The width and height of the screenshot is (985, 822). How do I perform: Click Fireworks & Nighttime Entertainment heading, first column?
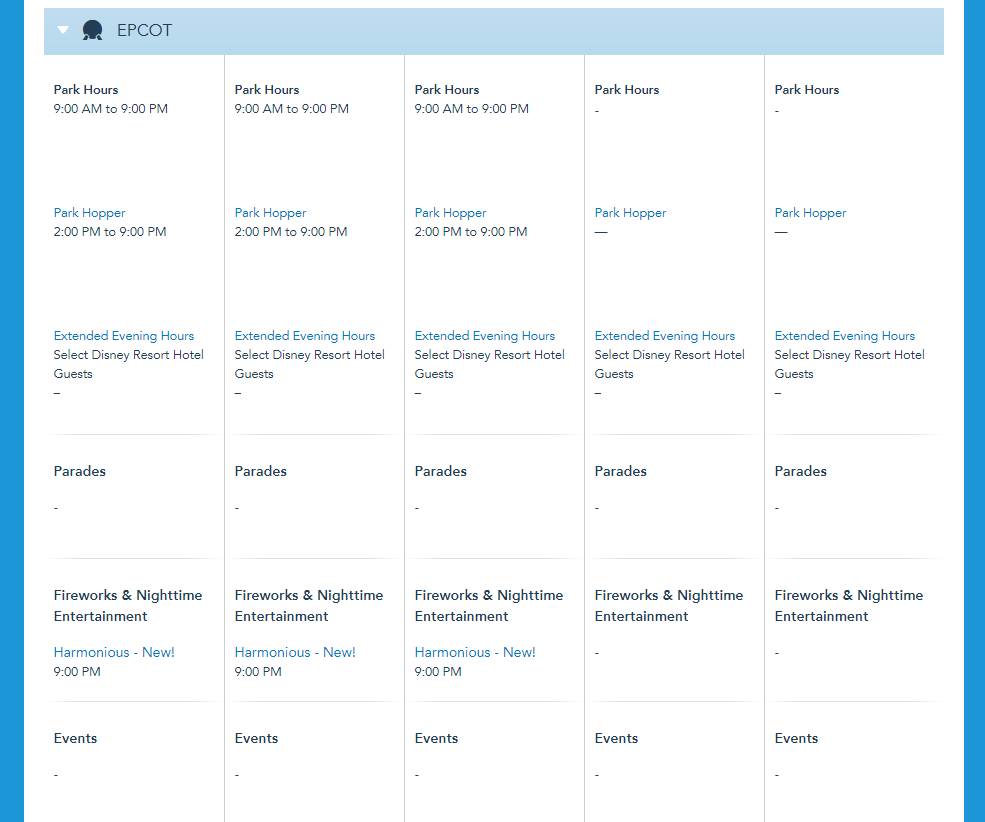128,605
